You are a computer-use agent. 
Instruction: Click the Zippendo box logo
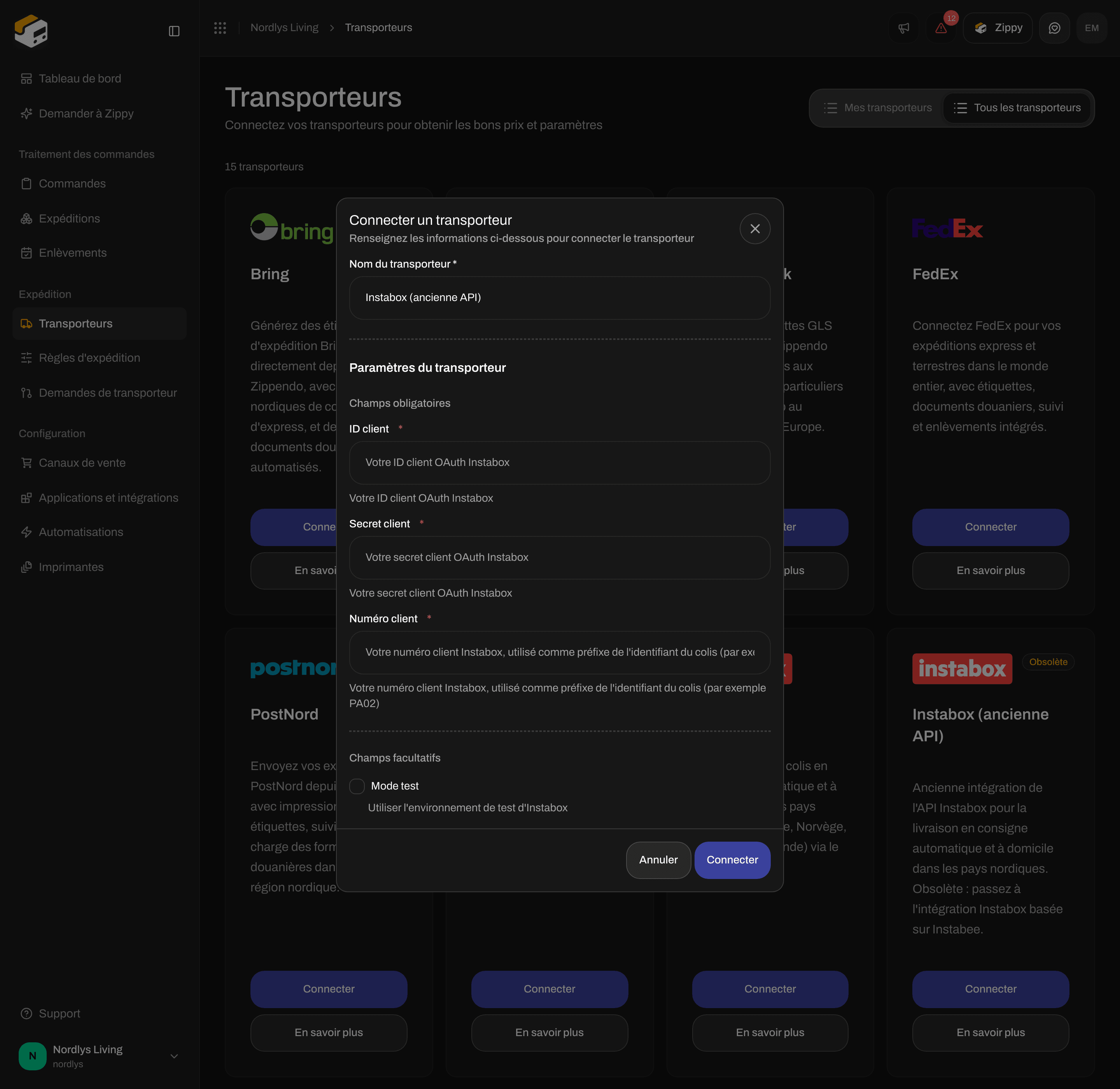(x=31, y=30)
